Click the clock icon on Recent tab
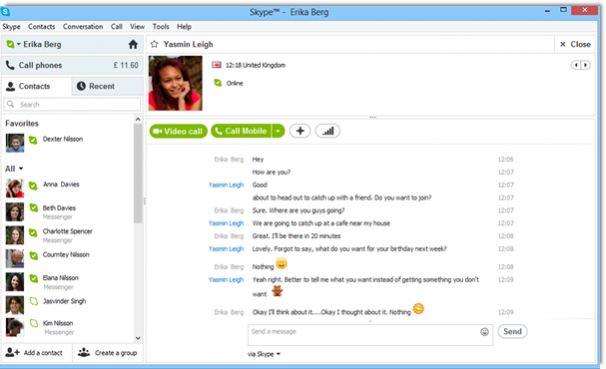 (x=81, y=86)
